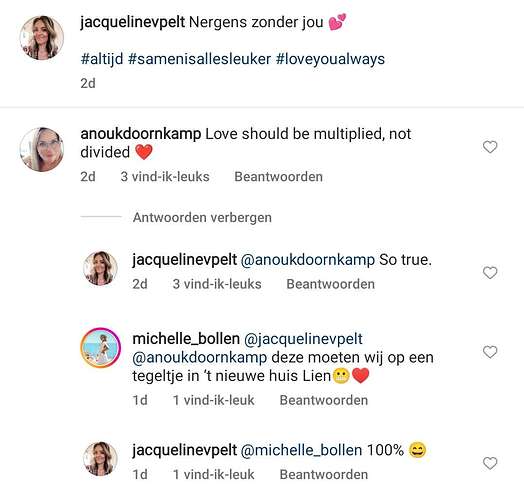Open anoukdoornkamp's profile avatar
This screenshot has width=524, height=500.
point(41,149)
